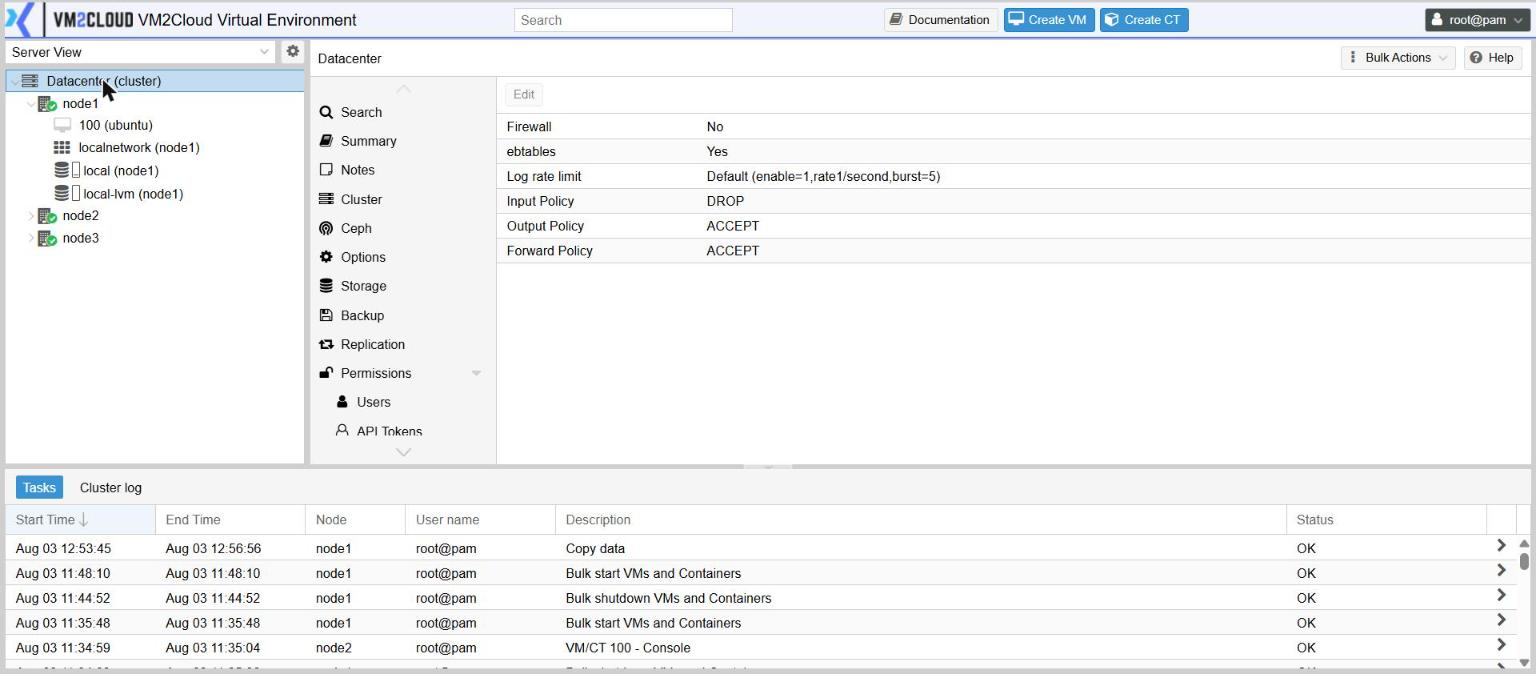Select the Forward Policy row
The width and height of the screenshot is (1536, 674).
tap(1013, 251)
